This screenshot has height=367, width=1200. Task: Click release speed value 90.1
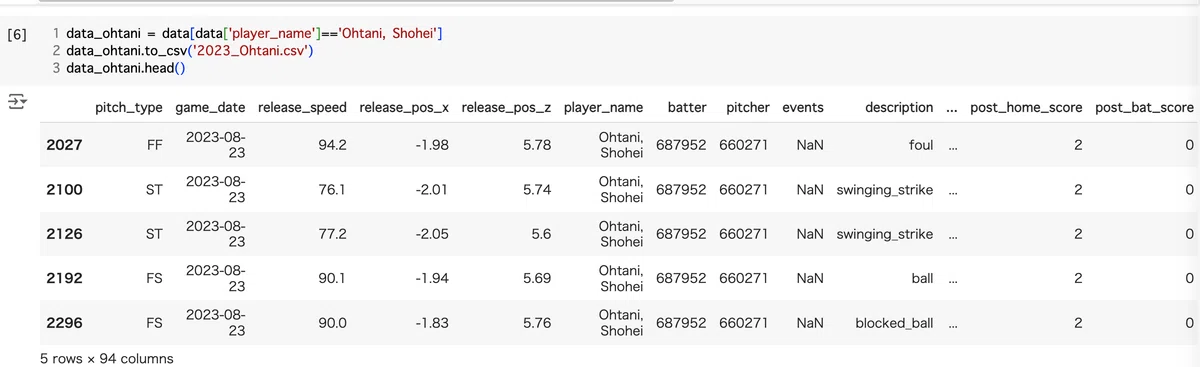pyautogui.click(x=333, y=278)
